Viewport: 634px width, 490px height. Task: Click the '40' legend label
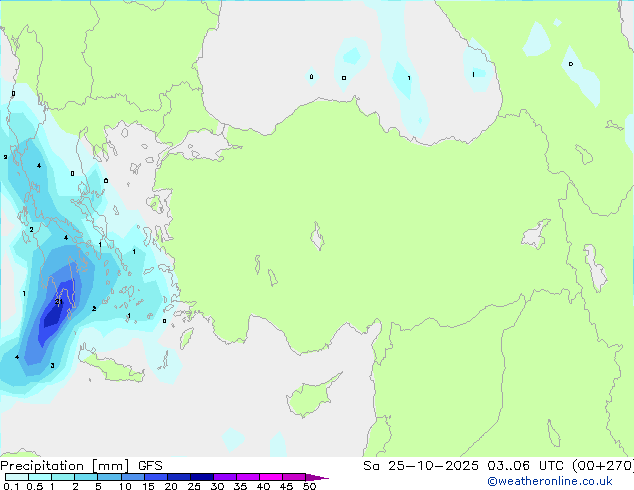263,486
